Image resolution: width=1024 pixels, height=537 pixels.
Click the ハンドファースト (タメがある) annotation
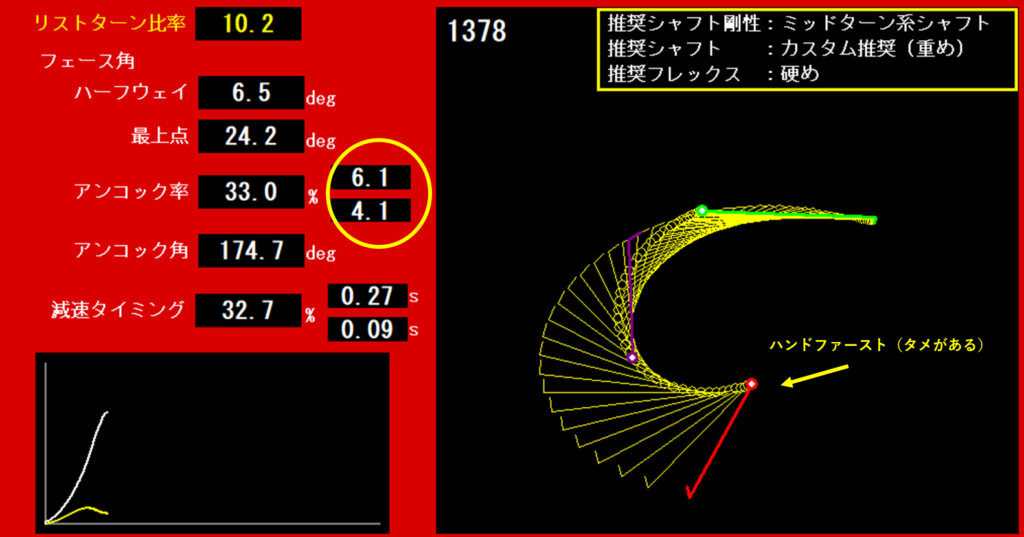tap(877, 345)
